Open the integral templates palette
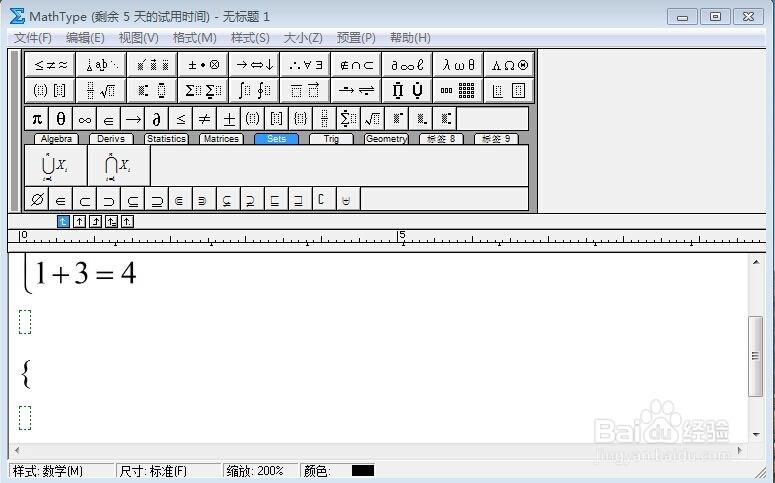Screen dimensions: 775x483 click(254, 90)
